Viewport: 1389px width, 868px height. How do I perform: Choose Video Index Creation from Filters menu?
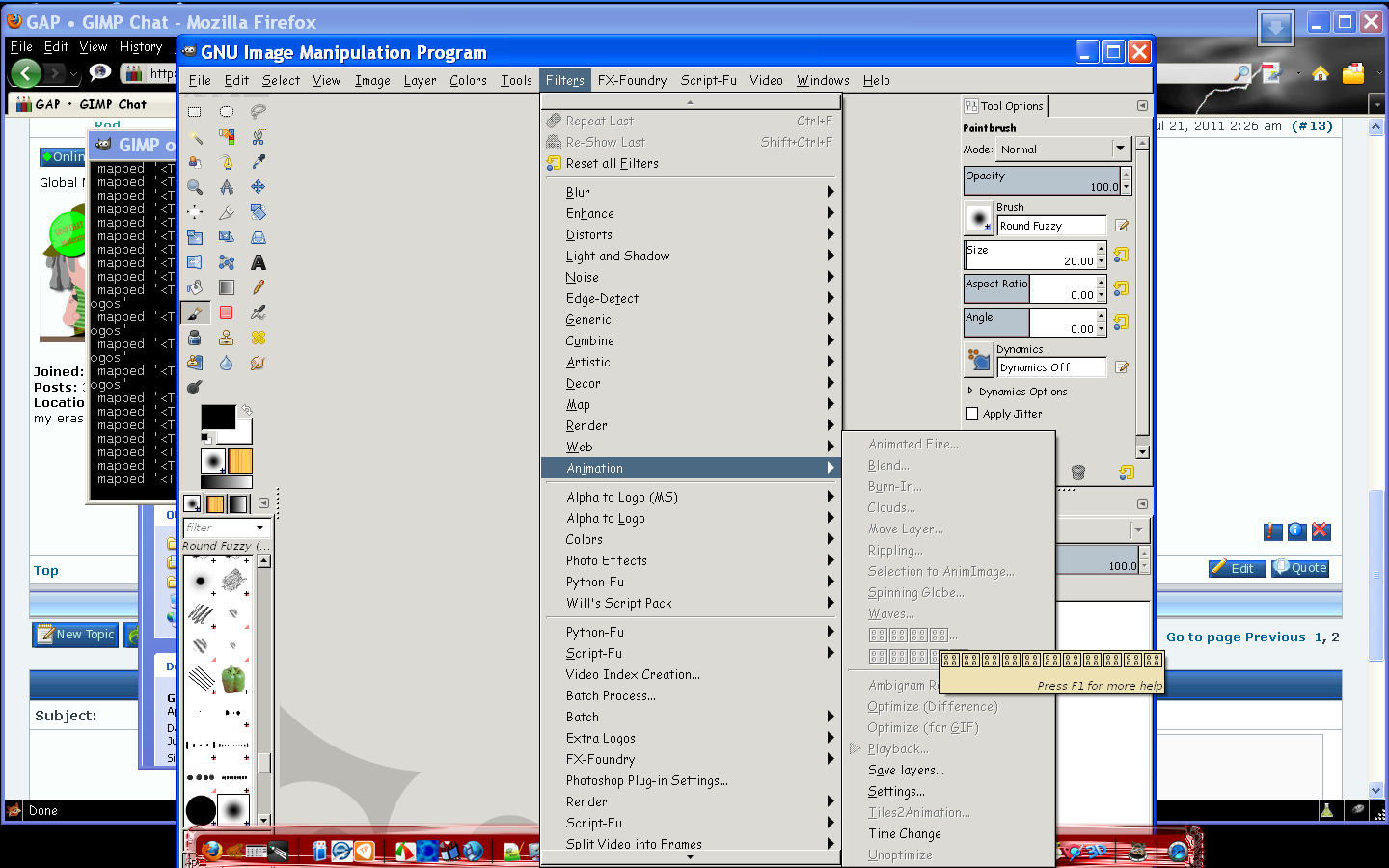(689, 674)
